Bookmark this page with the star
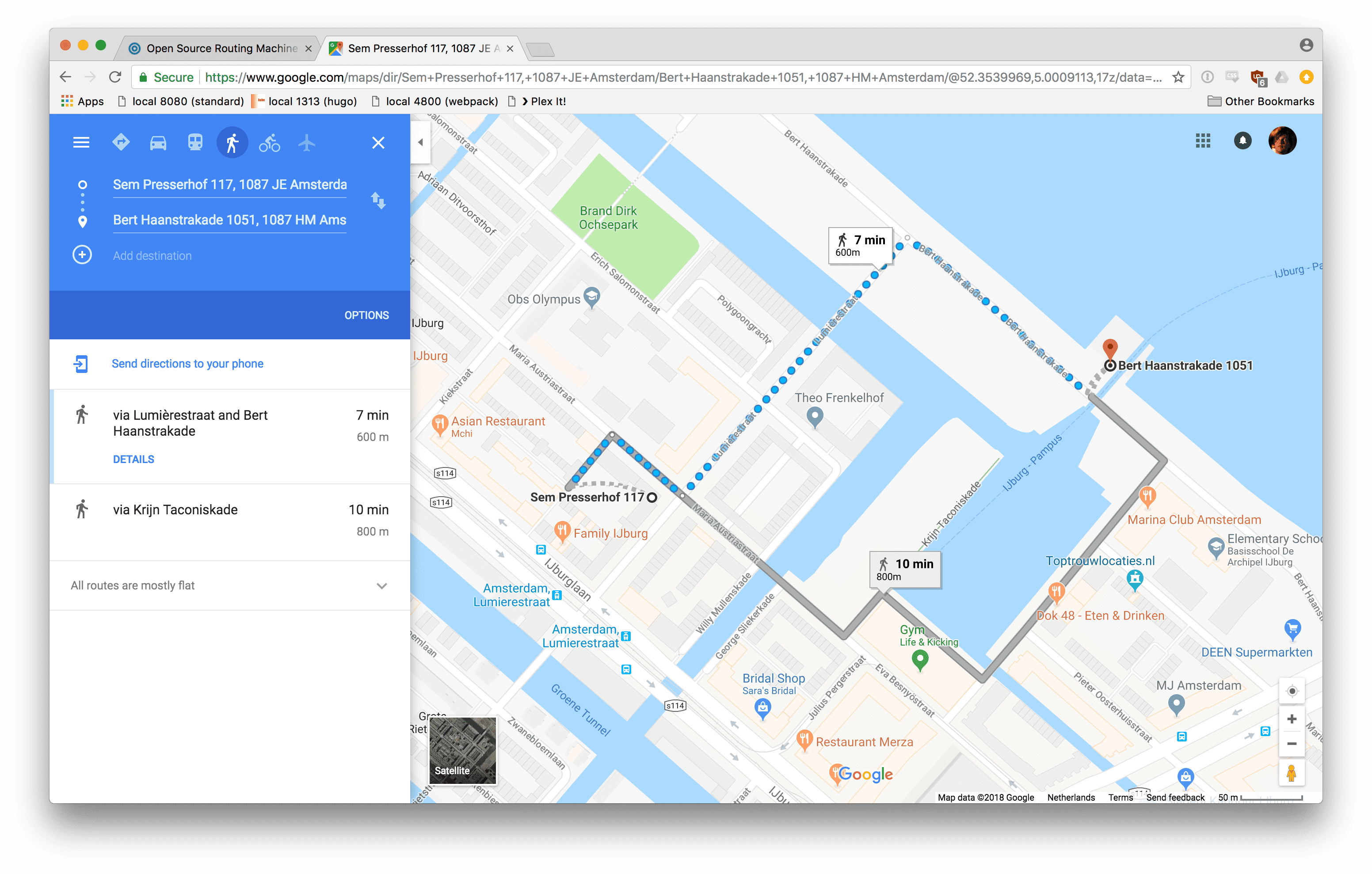 point(1178,77)
